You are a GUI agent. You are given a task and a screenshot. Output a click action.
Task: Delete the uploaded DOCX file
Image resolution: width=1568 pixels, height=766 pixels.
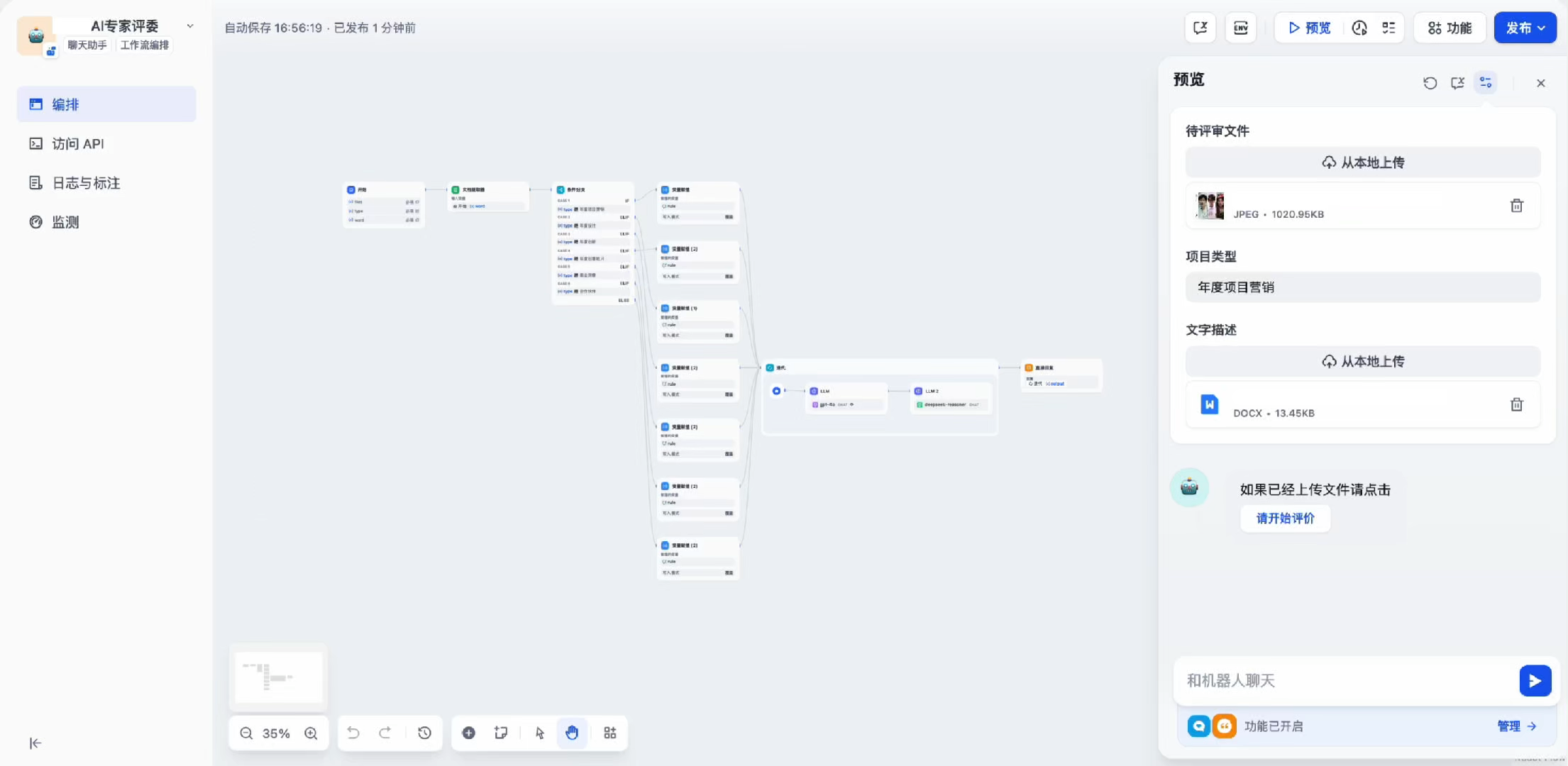pos(1517,404)
